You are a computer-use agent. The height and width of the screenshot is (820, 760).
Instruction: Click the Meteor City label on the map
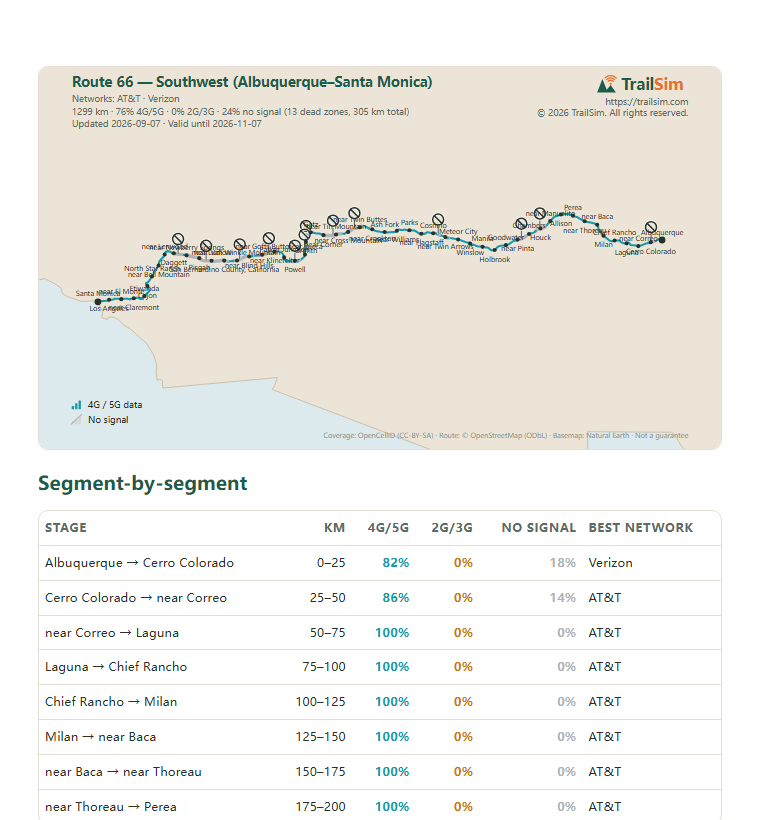pos(458,231)
